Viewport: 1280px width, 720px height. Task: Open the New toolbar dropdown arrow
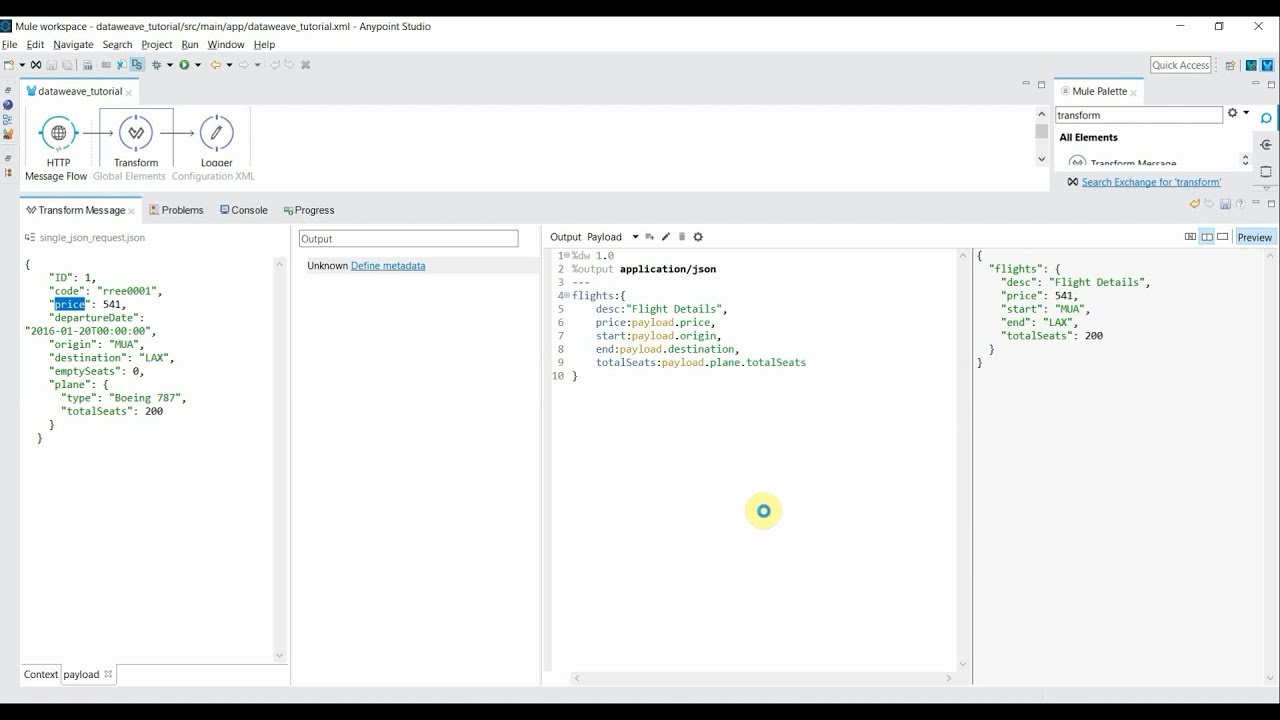21,65
